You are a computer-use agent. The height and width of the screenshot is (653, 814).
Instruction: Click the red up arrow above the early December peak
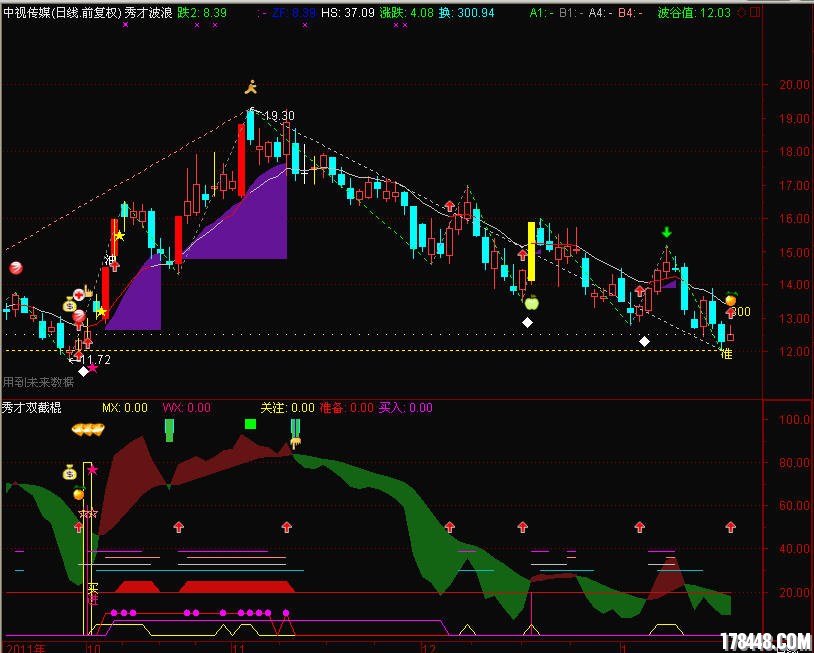point(450,206)
